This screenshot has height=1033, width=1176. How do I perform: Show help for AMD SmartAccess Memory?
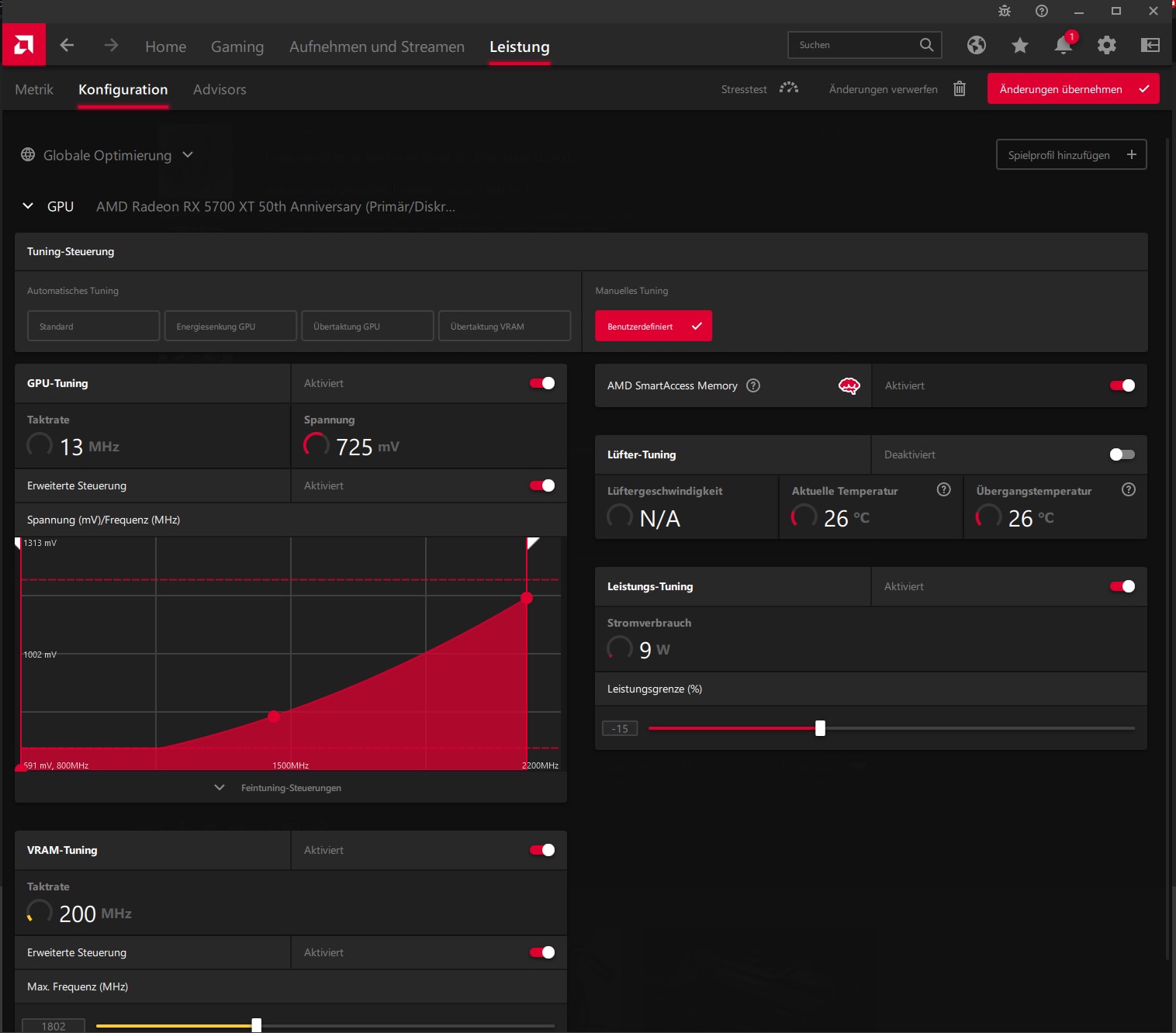coord(753,385)
